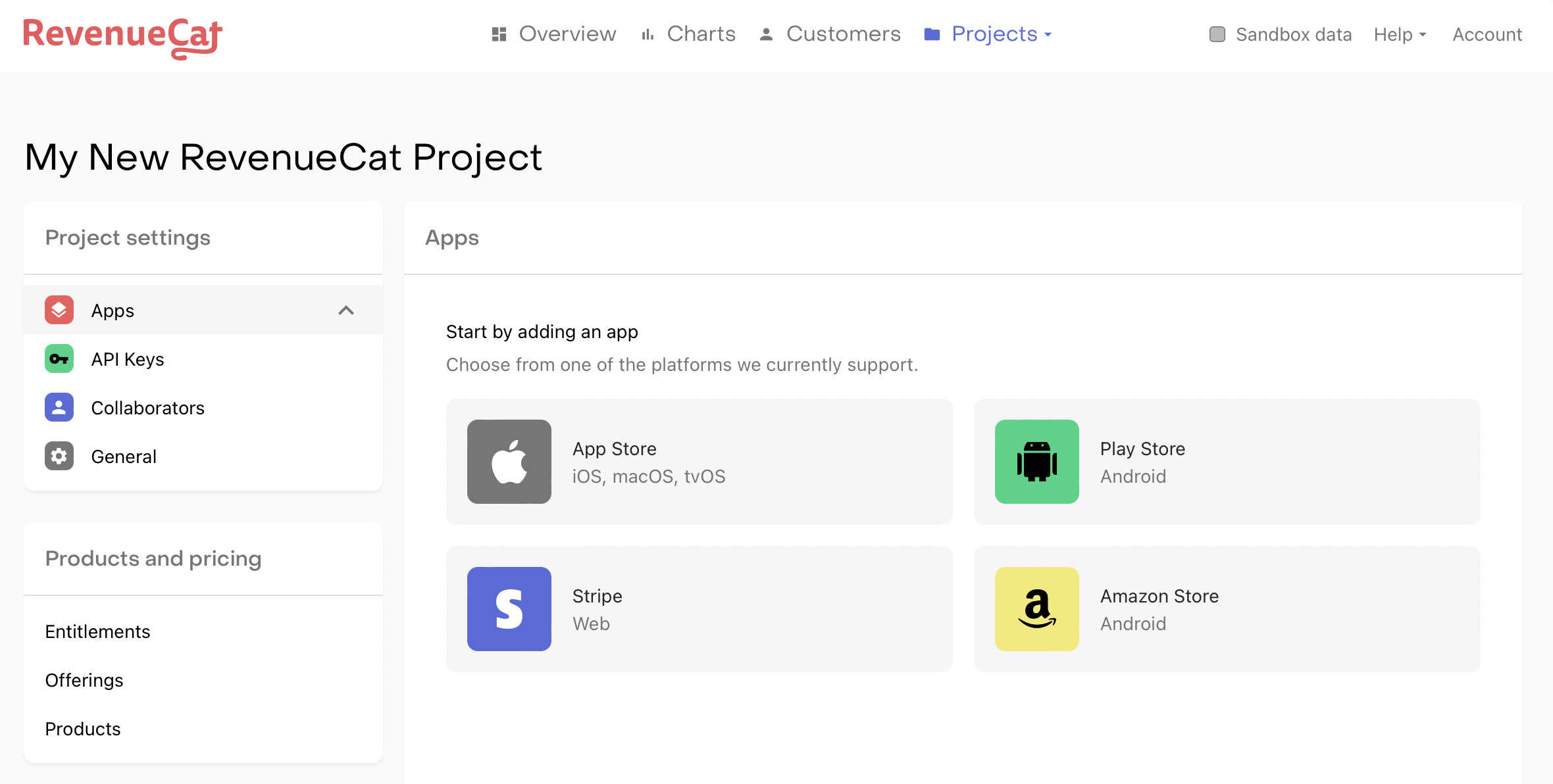
Task: Click the red Apps layers icon
Action: 59,310
